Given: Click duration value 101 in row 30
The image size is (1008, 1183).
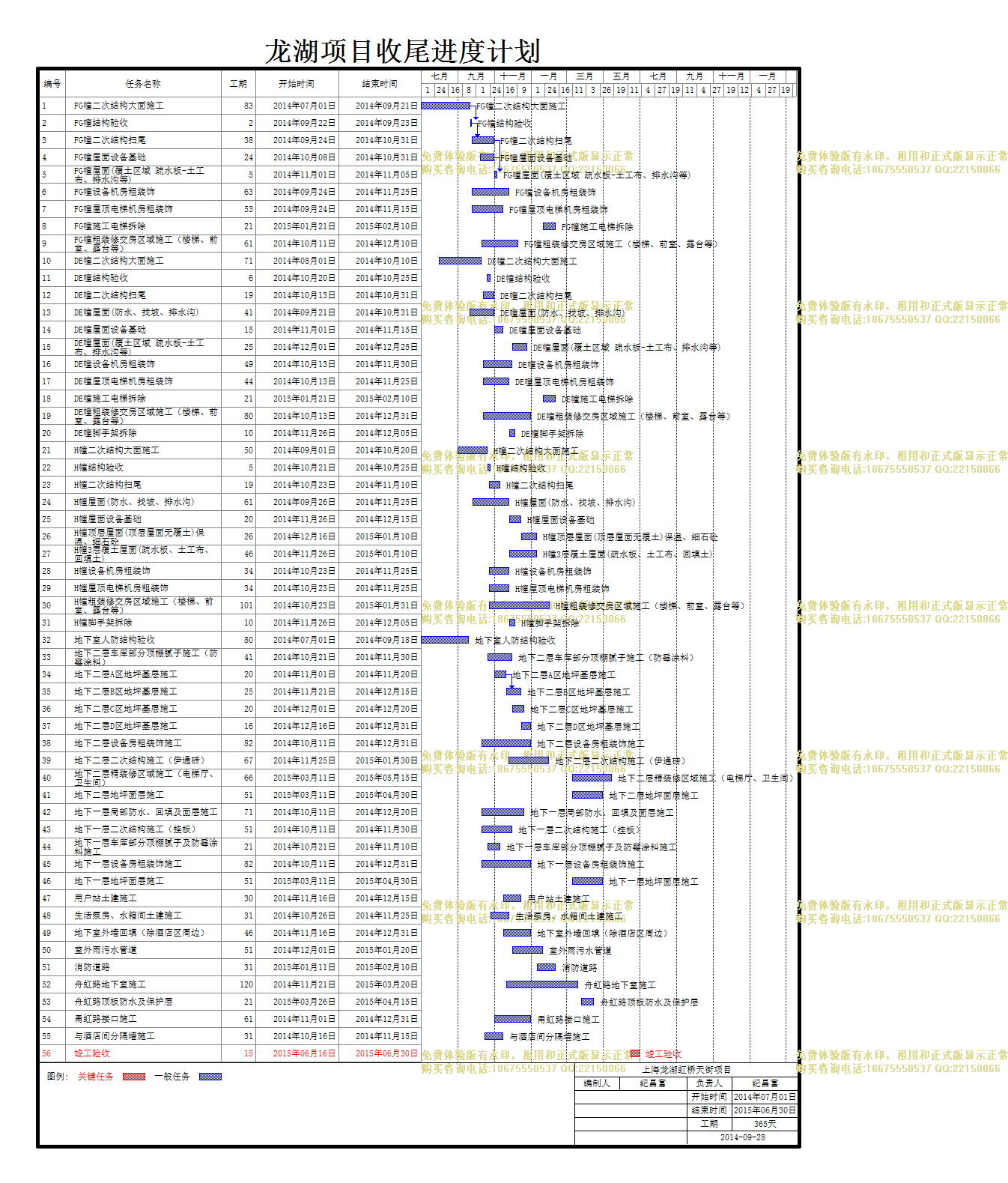Looking at the screenshot, I should coord(246,605).
